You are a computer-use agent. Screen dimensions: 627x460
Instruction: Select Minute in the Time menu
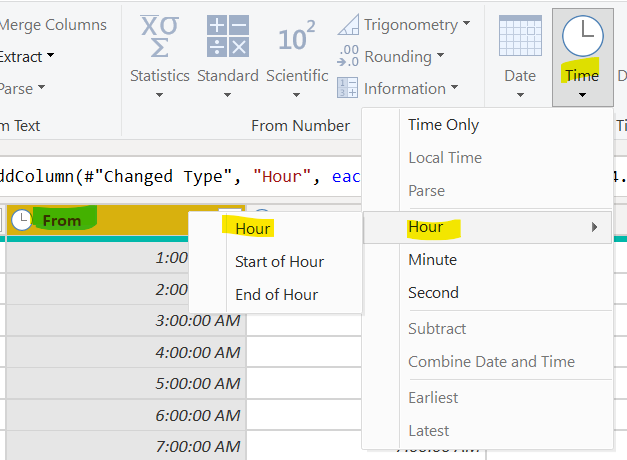point(487,260)
